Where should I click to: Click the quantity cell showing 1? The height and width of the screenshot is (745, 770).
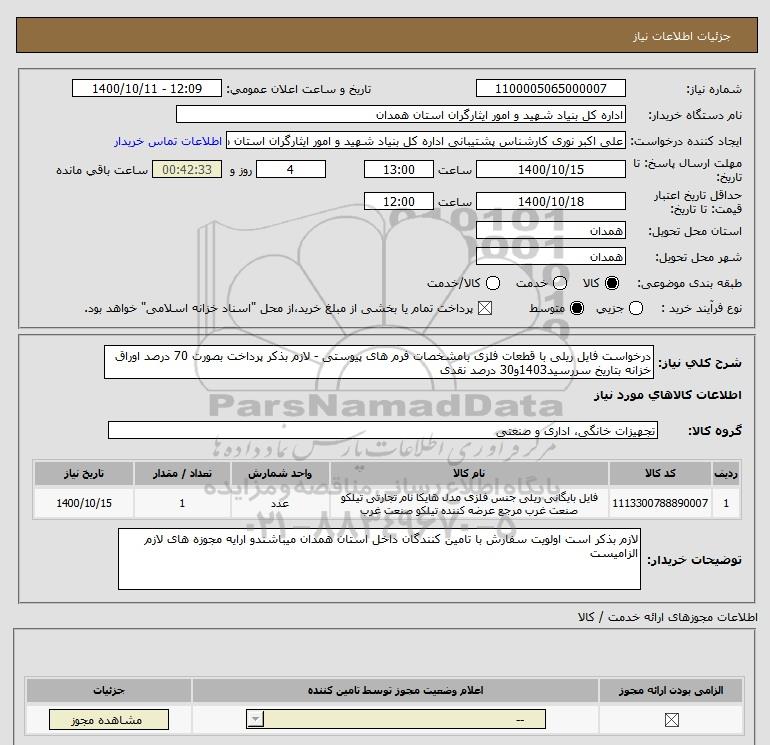(182, 503)
